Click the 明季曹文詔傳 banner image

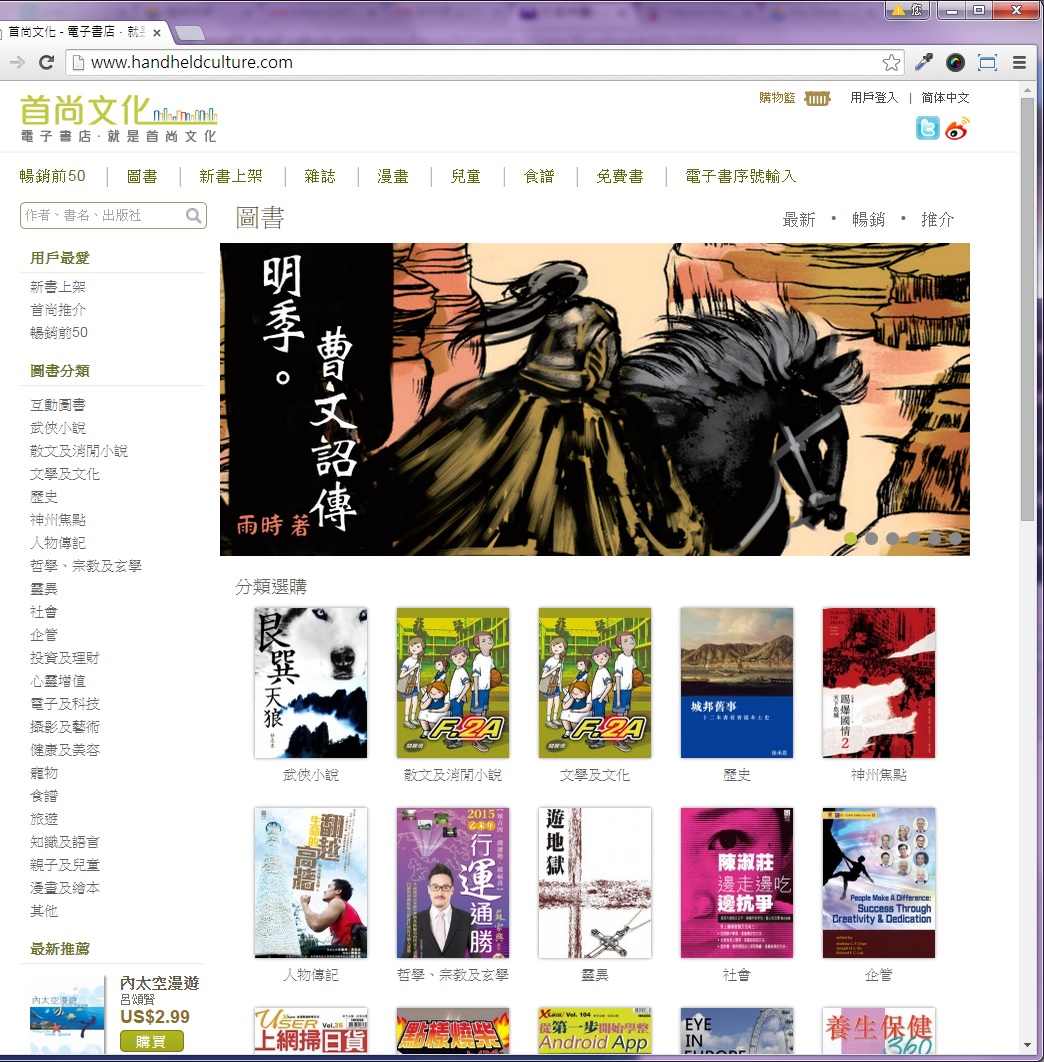tap(594, 400)
